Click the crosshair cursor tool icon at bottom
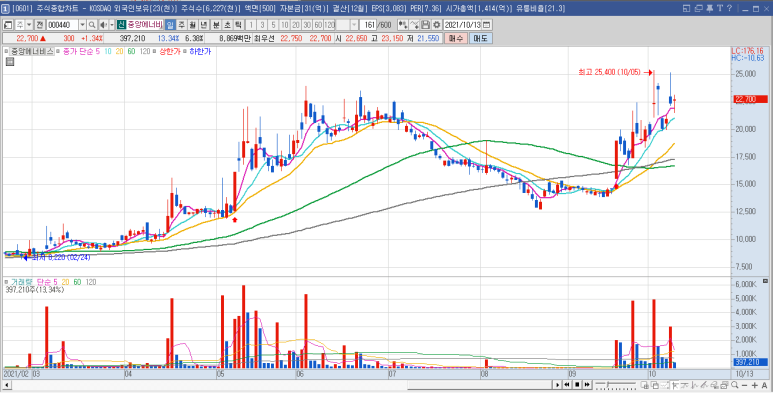Viewport: 773px width, 393px height. tap(675, 385)
